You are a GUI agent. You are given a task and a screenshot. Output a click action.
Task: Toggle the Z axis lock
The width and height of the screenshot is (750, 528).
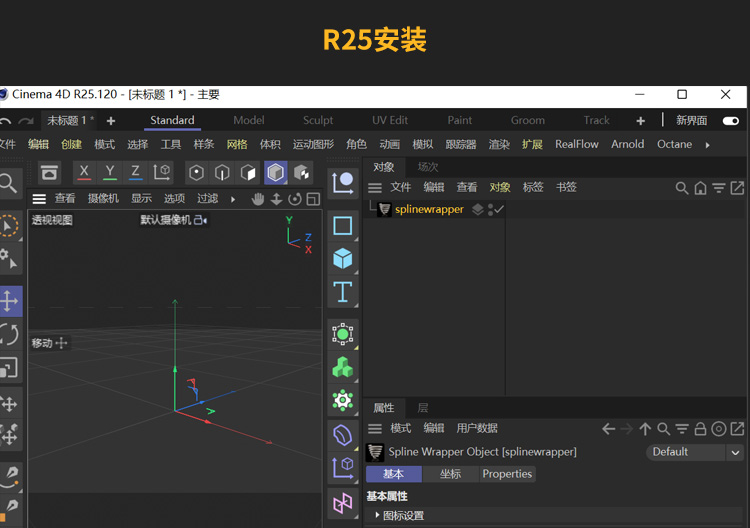click(x=136, y=172)
